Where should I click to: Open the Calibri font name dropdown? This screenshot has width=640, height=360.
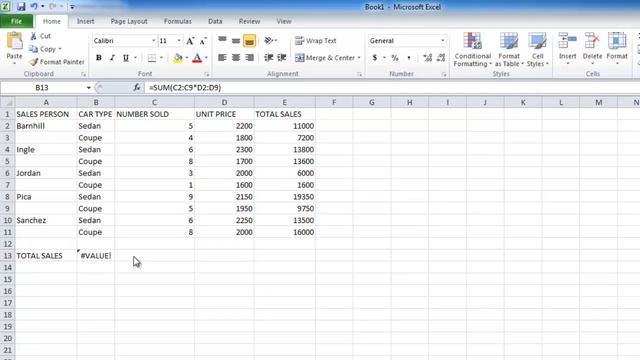pos(153,41)
